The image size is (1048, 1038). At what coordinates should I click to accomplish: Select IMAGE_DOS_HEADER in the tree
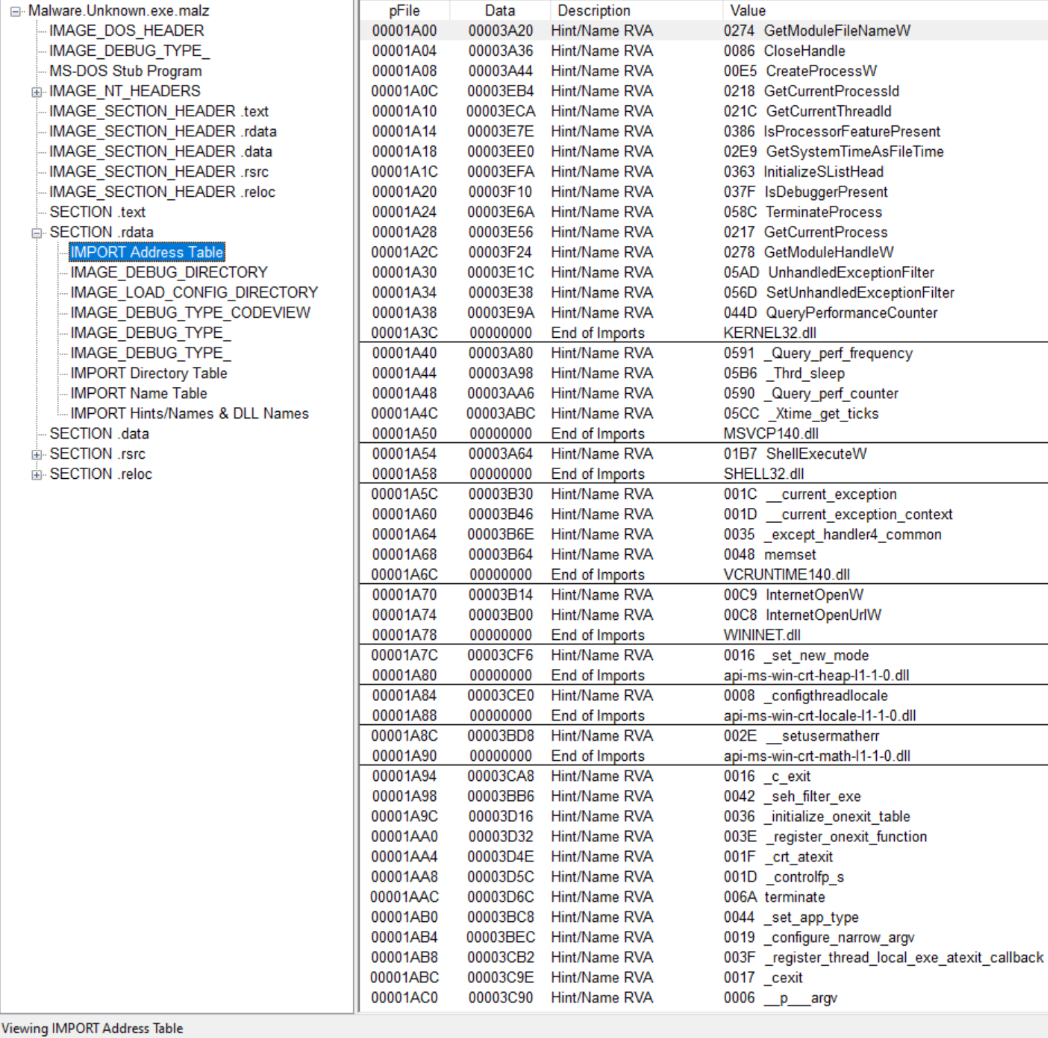point(126,31)
